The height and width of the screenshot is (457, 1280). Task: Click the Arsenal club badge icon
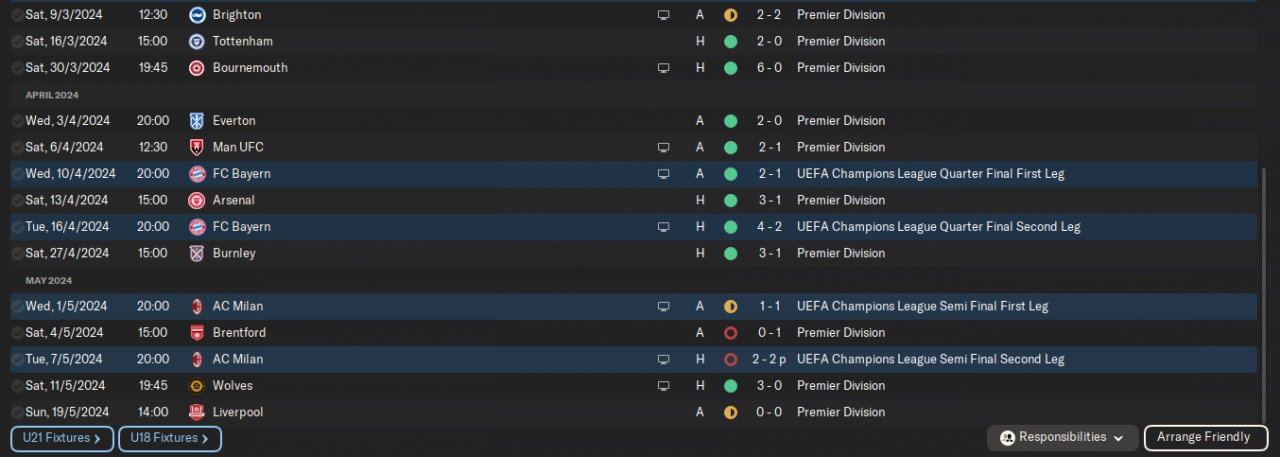click(196, 200)
